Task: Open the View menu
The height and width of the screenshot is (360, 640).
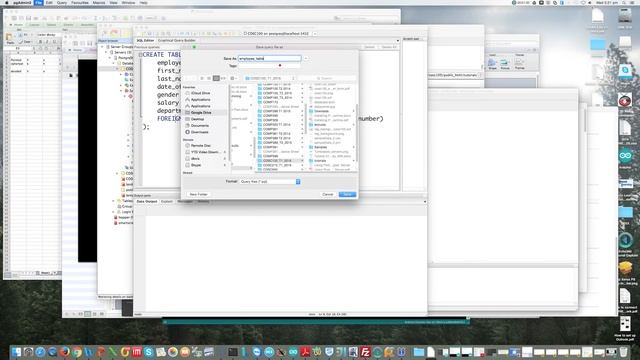Action: (113, 2)
